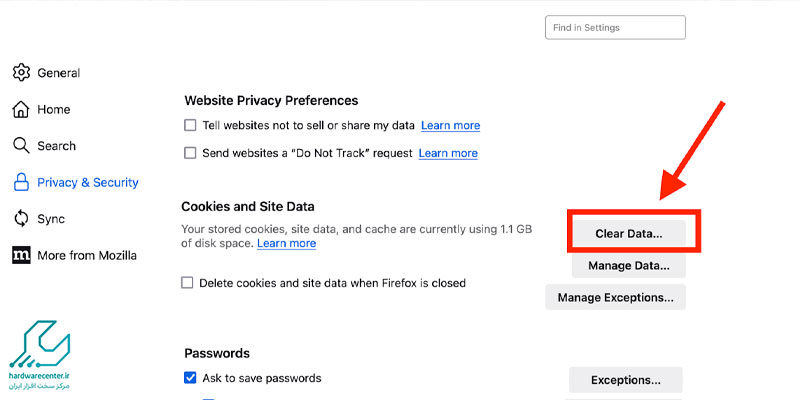800x400 pixels.
Task: Follow Learn more link under Cookies
Action: pyautogui.click(x=286, y=243)
